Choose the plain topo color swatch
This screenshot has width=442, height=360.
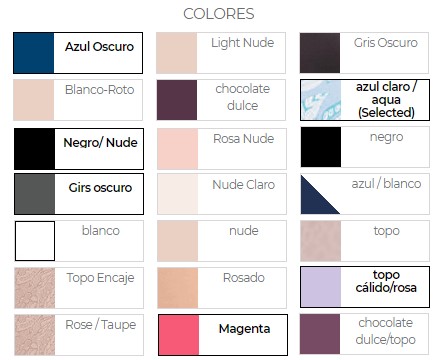365,241
